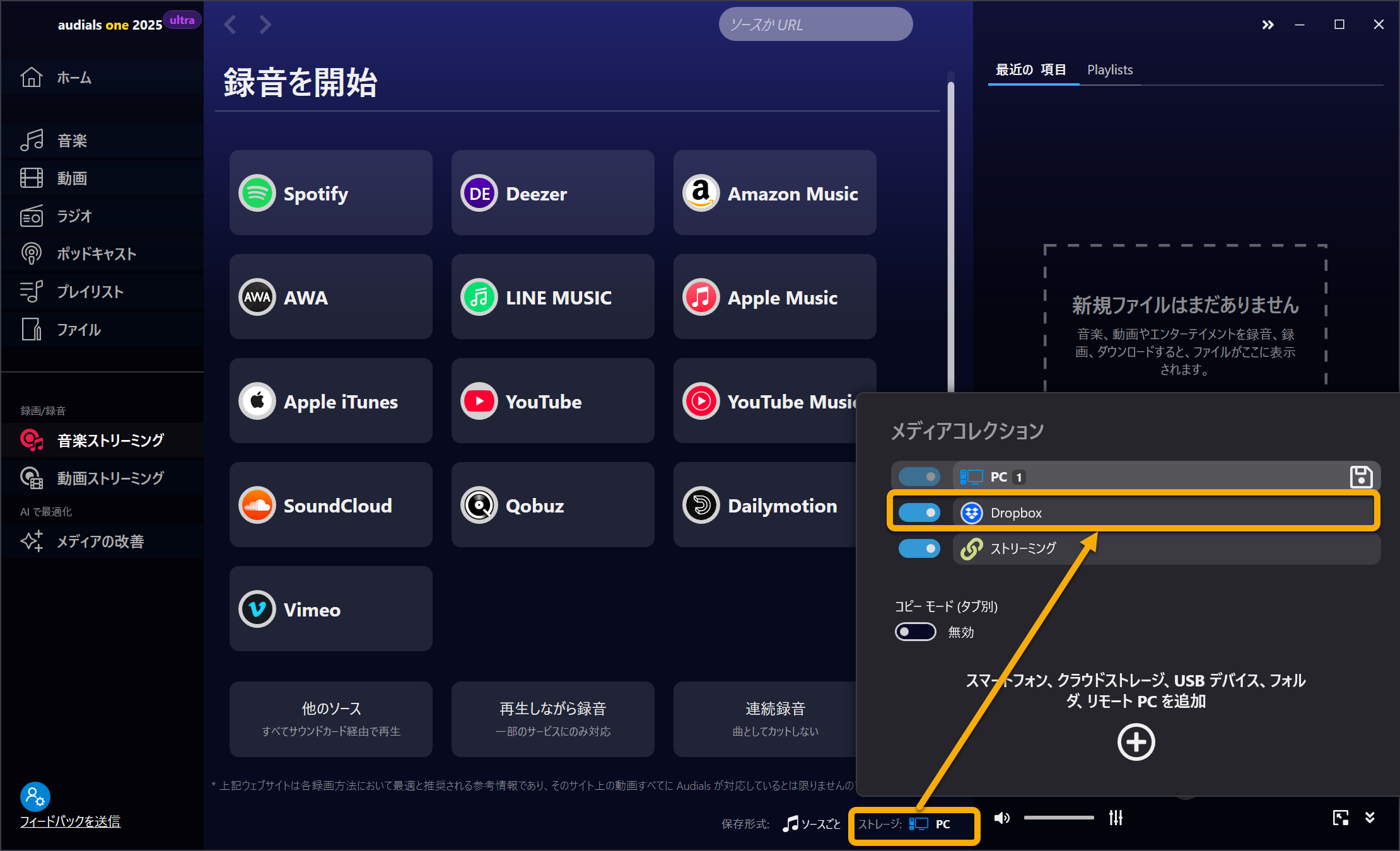
Task: Select the LINE MUSIC tile
Action: point(552,297)
